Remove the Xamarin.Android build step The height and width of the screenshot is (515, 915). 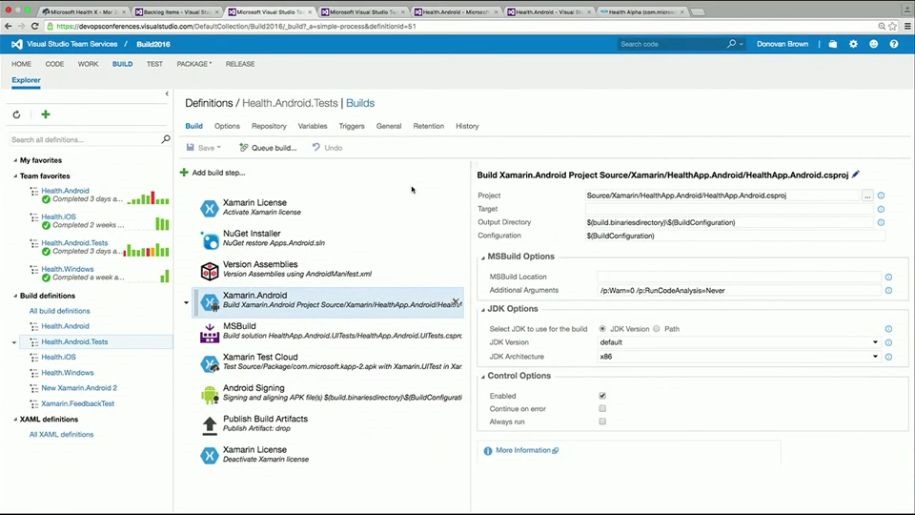(x=456, y=301)
